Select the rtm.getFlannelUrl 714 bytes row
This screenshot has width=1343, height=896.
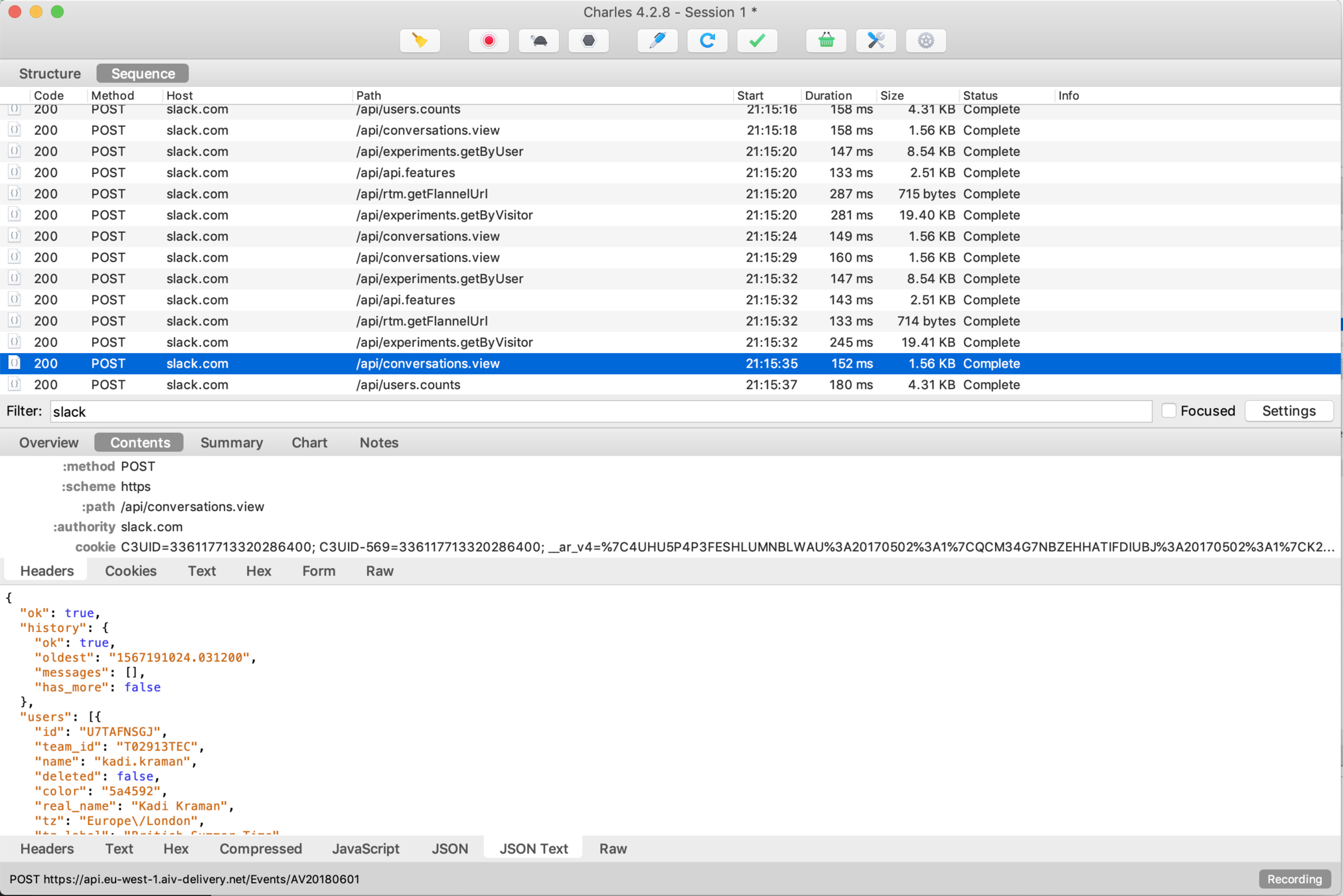[422, 321]
